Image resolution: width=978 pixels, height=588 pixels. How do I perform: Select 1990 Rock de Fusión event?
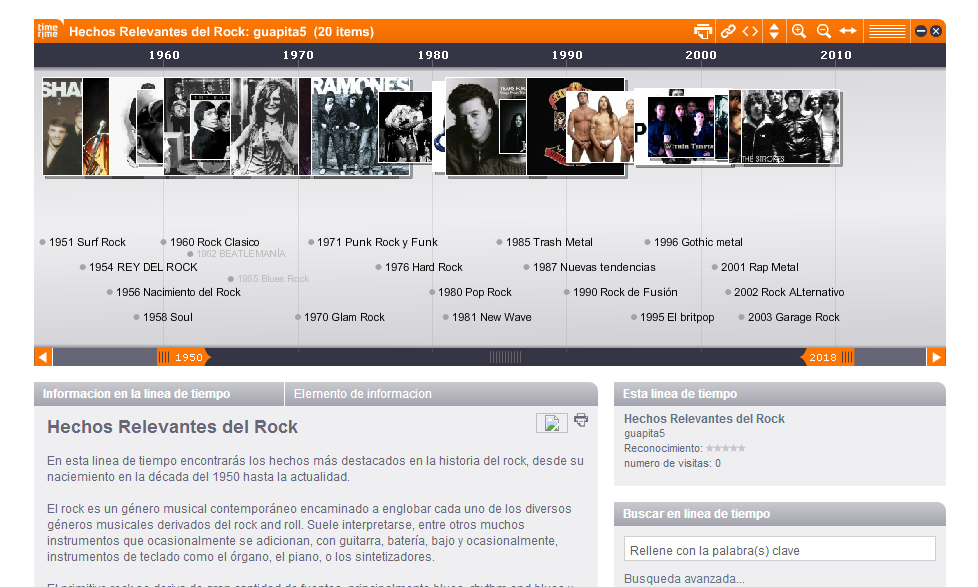pyautogui.click(x=621, y=292)
